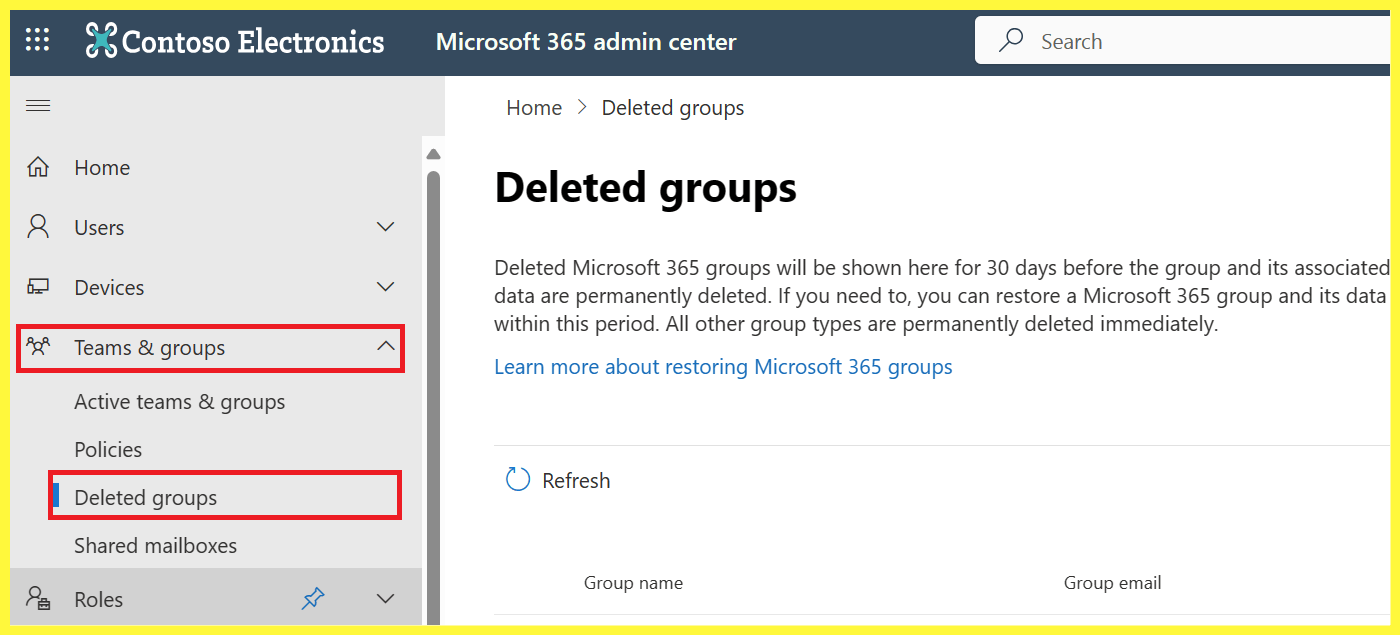Open the Microsoft 365 app launcher
The image size is (1400, 635).
(37, 41)
